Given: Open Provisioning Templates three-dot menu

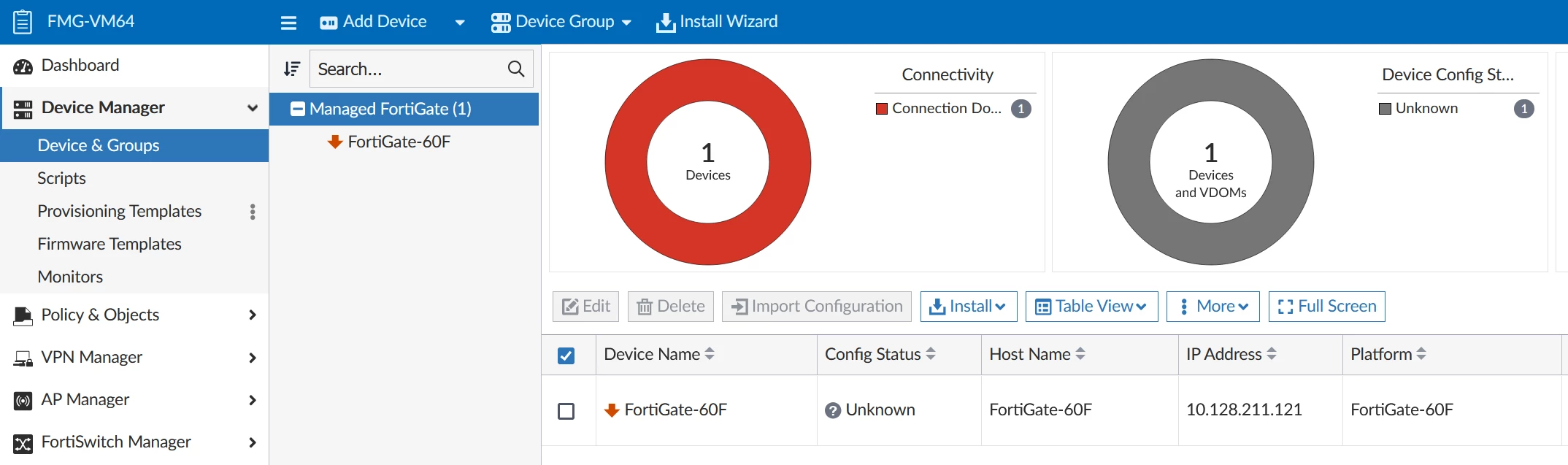Looking at the screenshot, I should click(x=253, y=212).
